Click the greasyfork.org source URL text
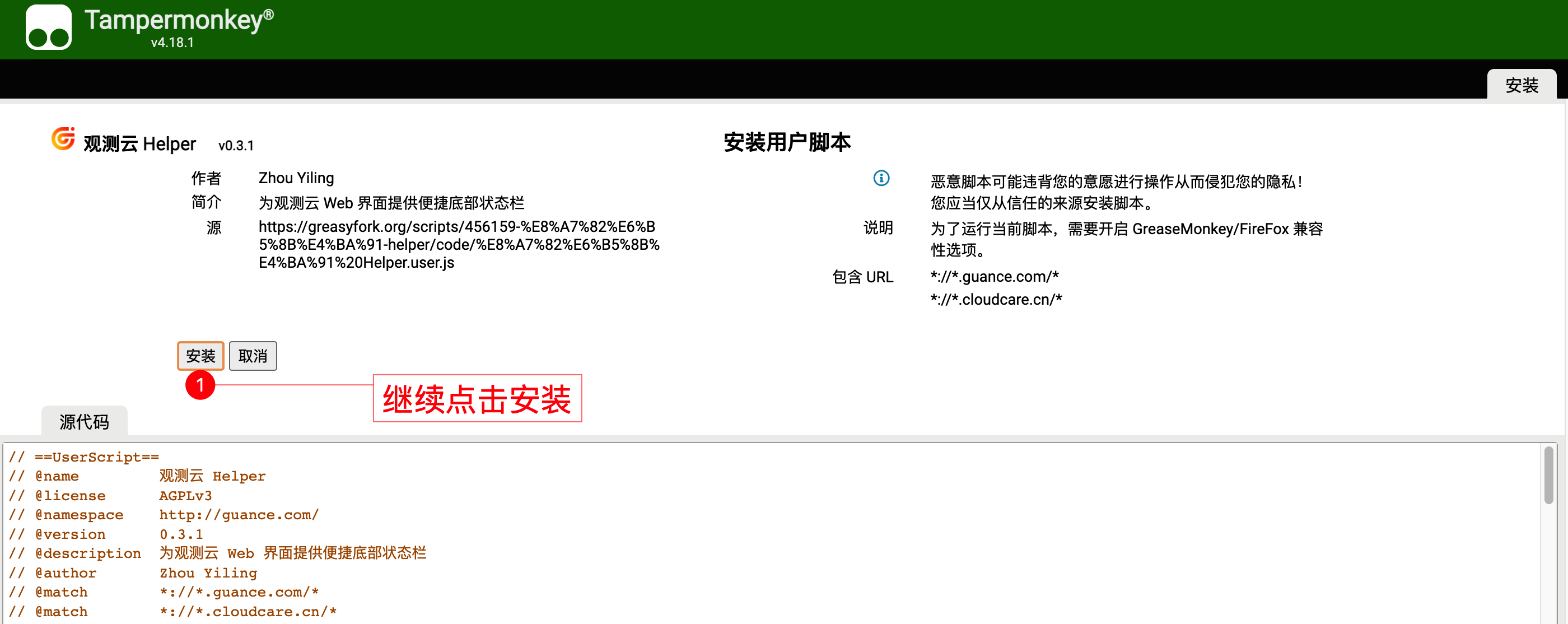The width and height of the screenshot is (1568, 624). pyautogui.click(x=459, y=245)
